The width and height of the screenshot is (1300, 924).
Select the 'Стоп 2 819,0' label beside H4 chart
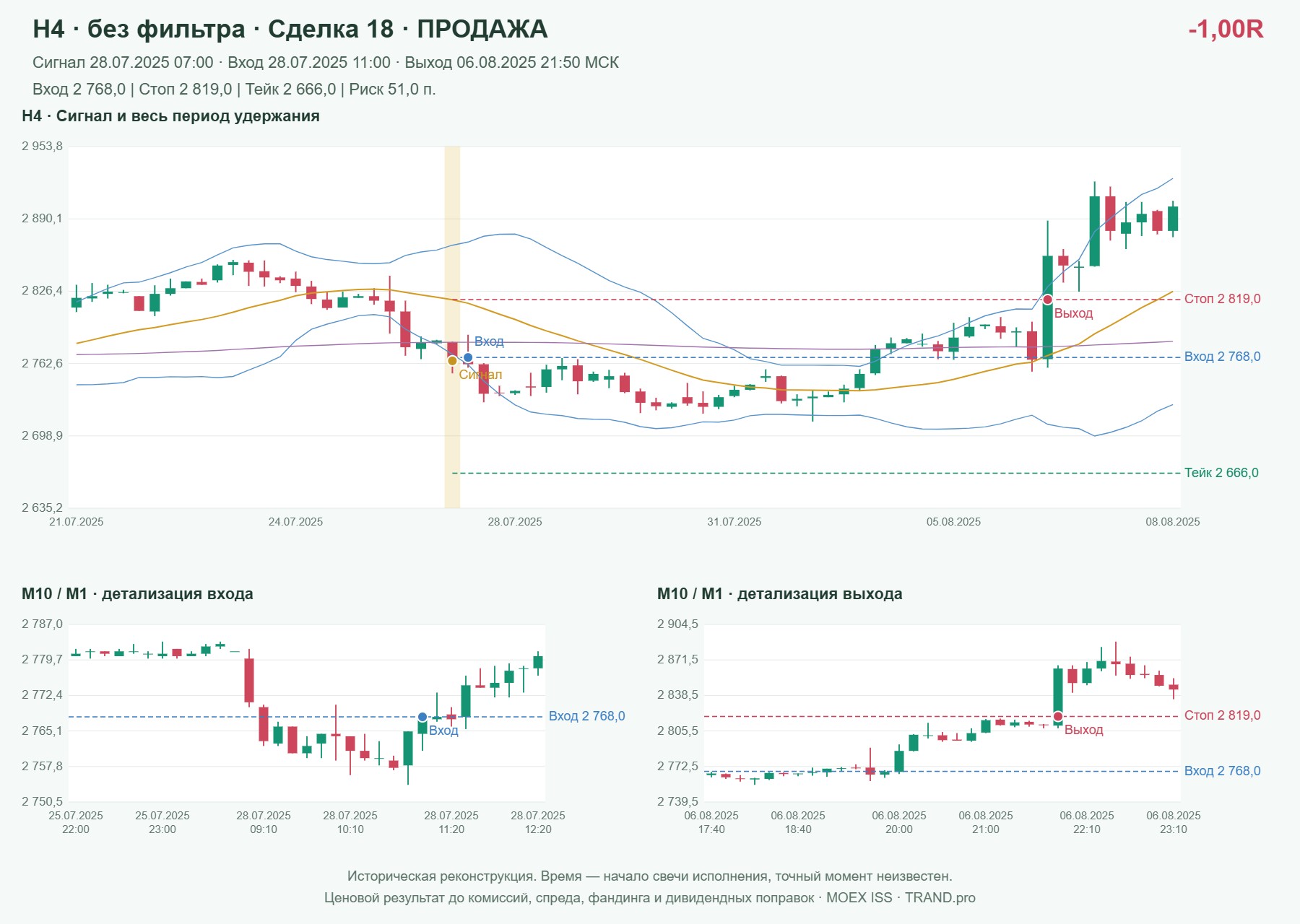(x=1222, y=299)
